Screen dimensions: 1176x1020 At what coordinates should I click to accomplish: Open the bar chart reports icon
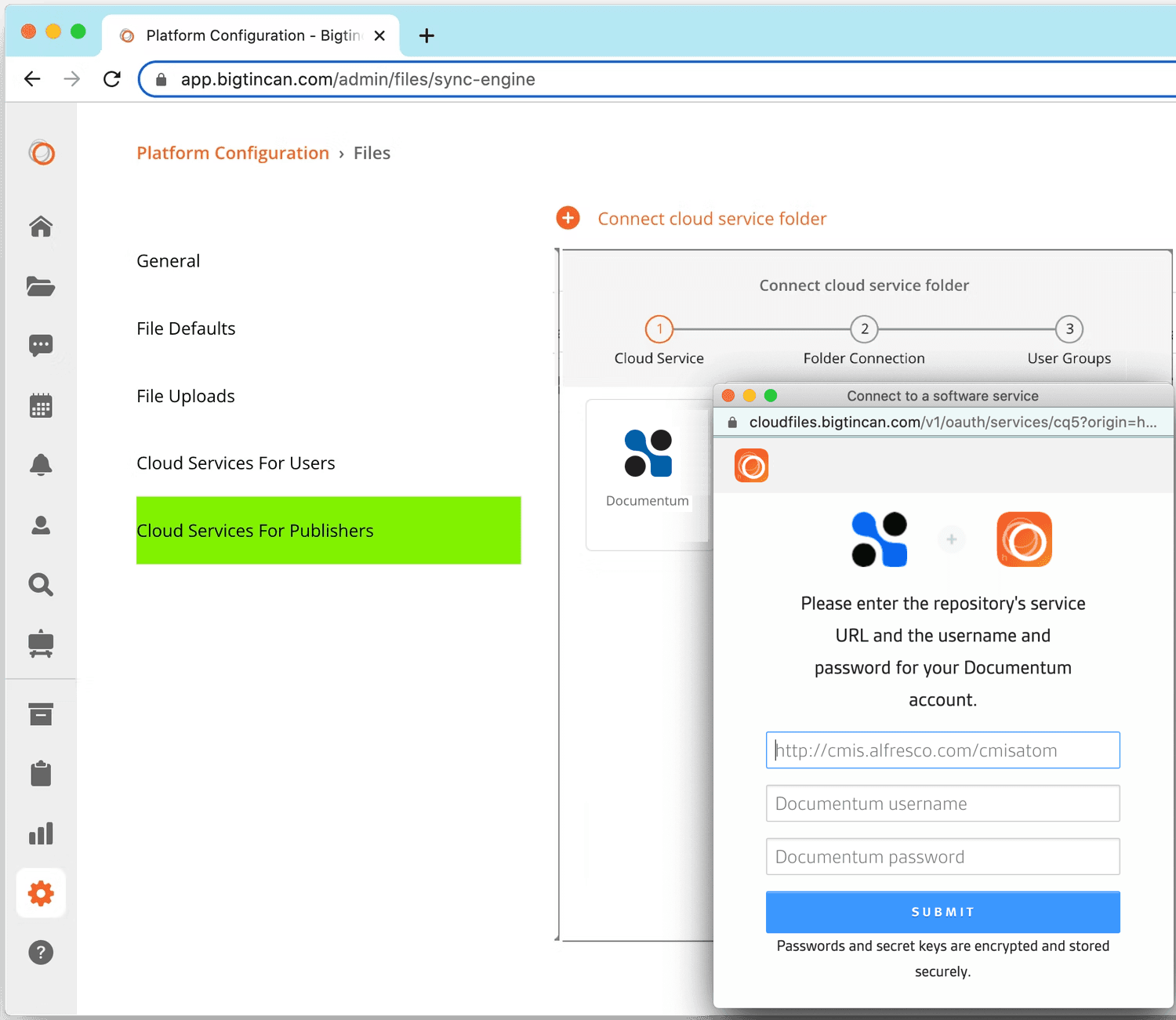point(41,833)
